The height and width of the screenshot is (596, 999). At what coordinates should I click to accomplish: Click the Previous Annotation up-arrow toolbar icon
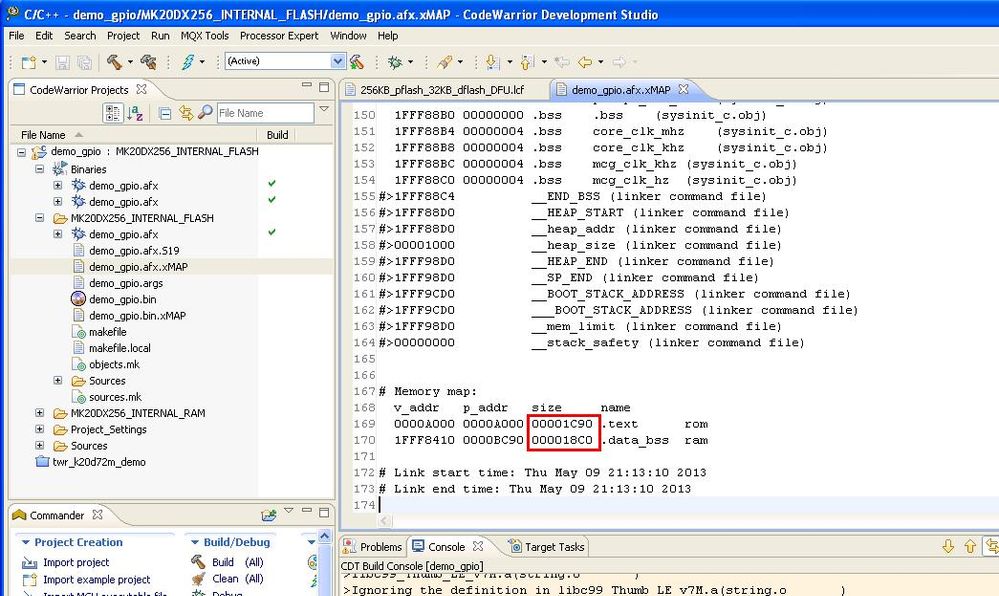coord(527,62)
